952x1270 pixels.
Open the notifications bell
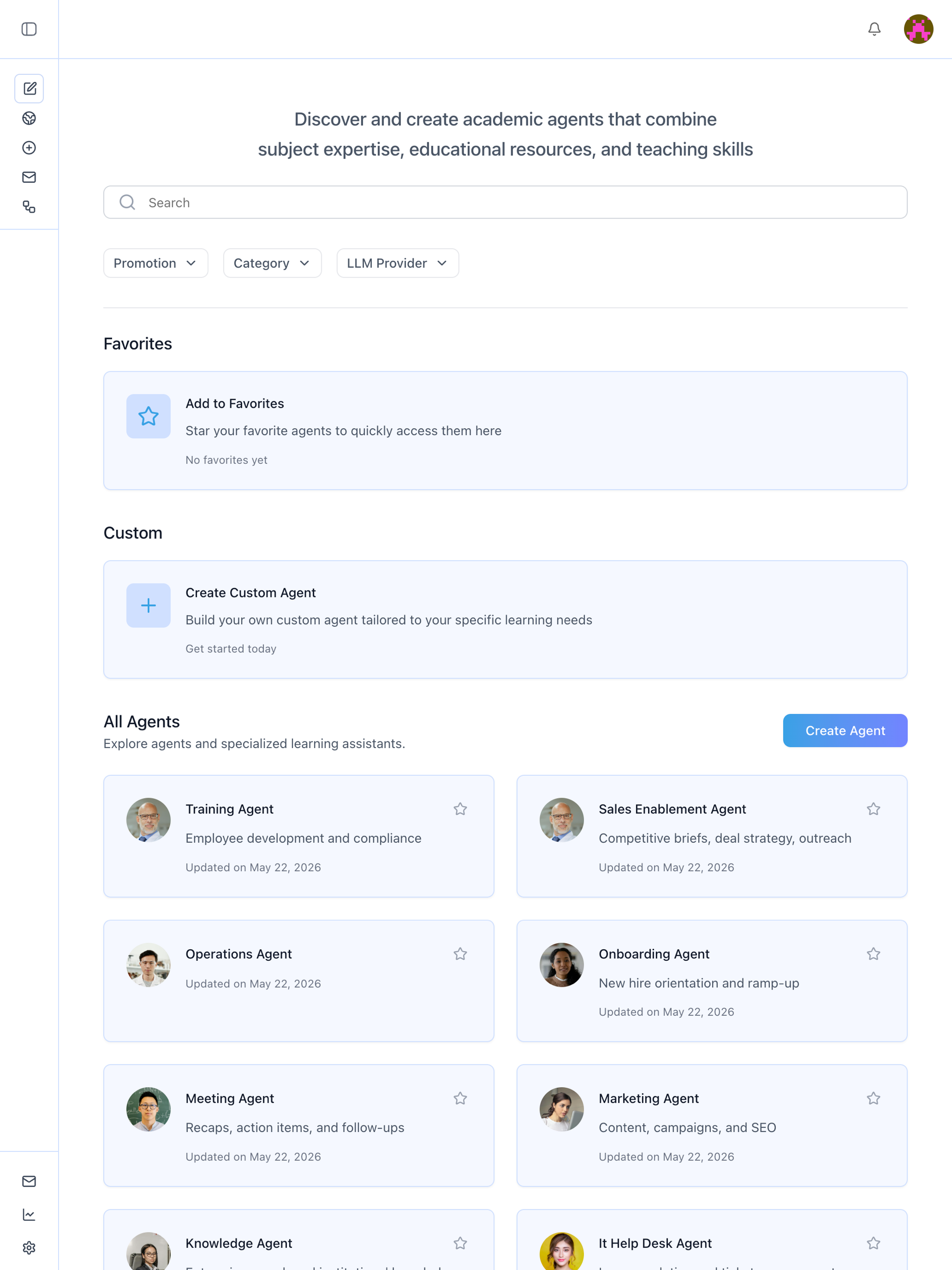[x=874, y=29]
